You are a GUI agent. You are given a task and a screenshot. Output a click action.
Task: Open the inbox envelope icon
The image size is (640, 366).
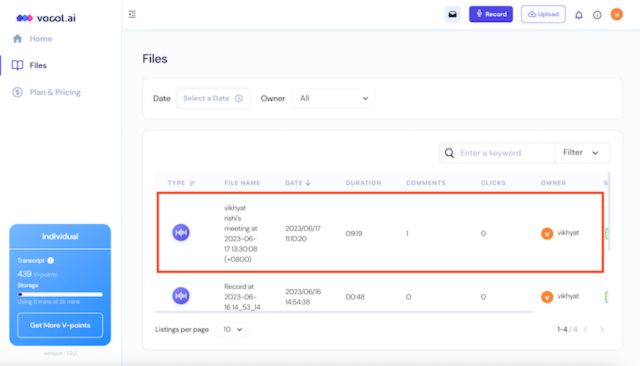click(452, 14)
